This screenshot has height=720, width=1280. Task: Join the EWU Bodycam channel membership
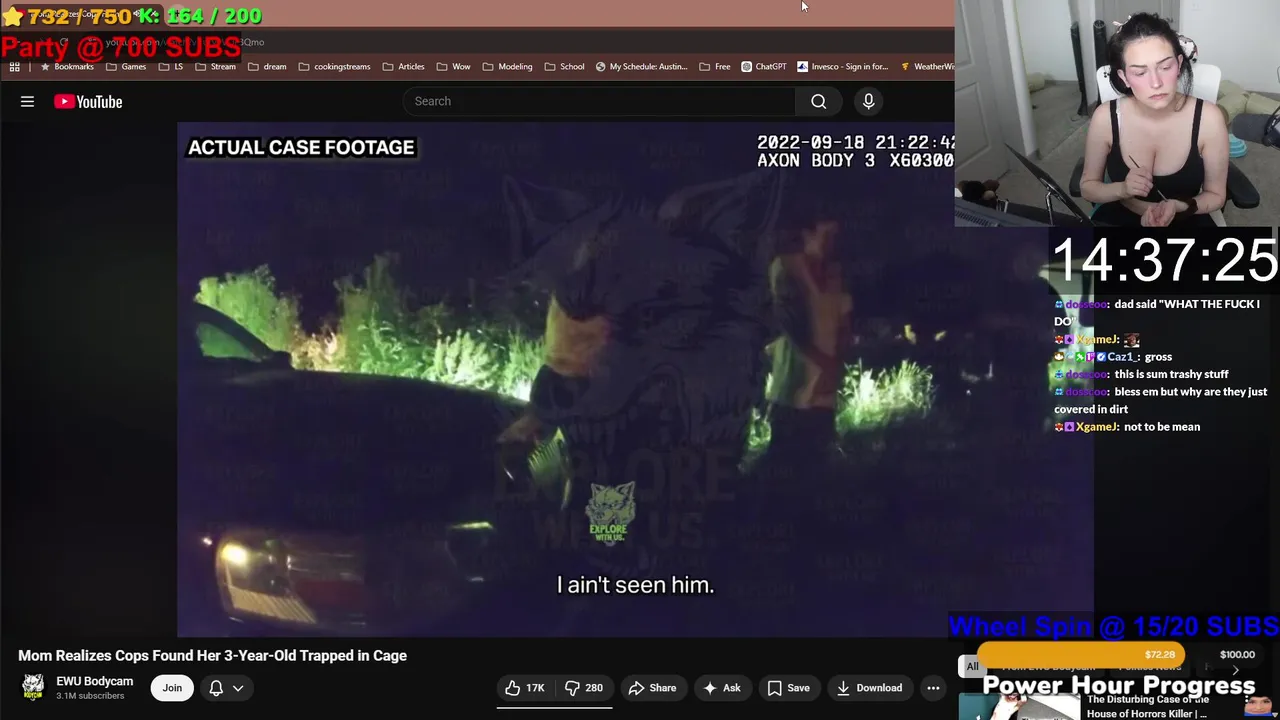pyautogui.click(x=172, y=688)
